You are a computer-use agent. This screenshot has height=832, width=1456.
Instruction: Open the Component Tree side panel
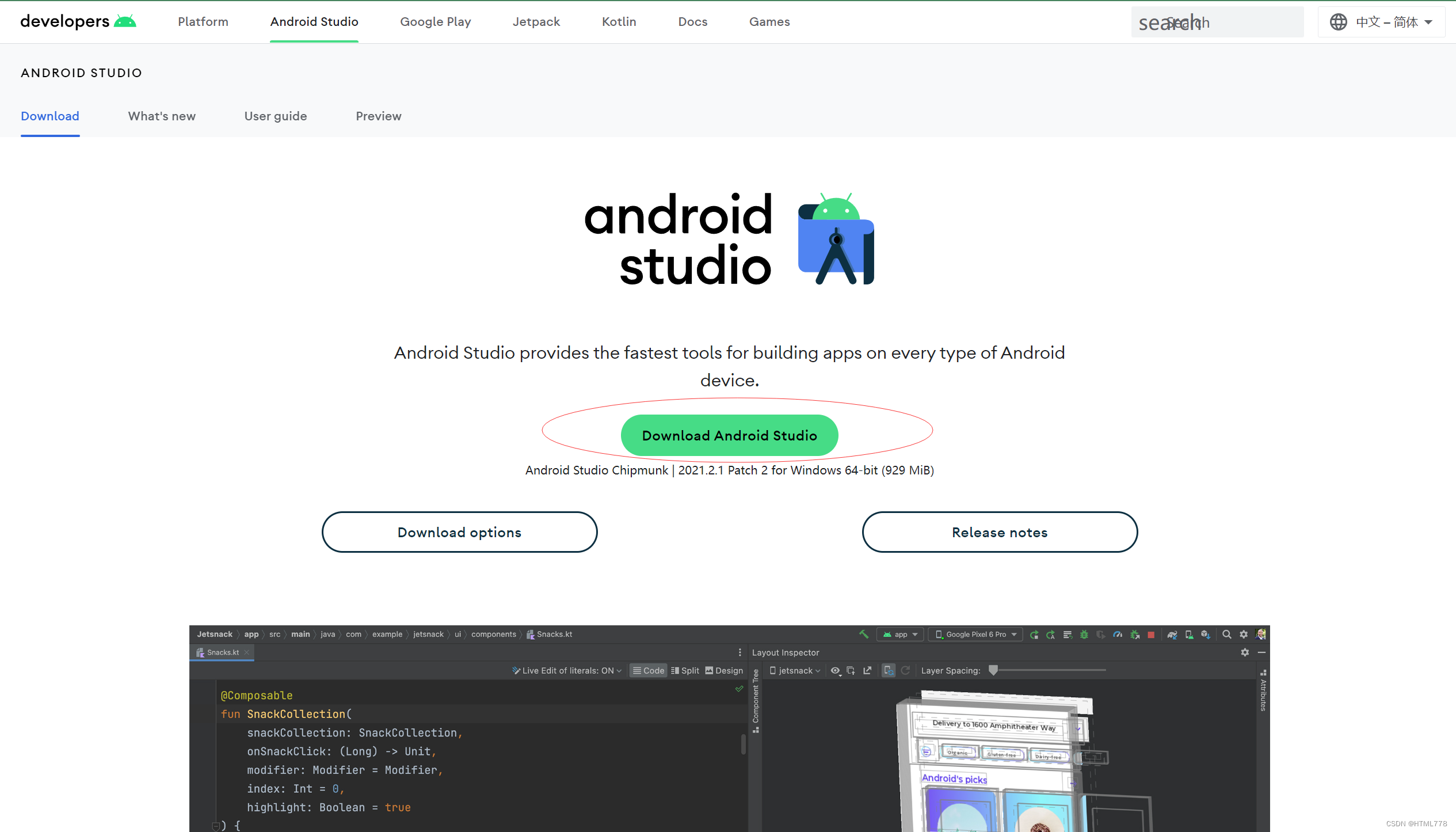coord(756,701)
